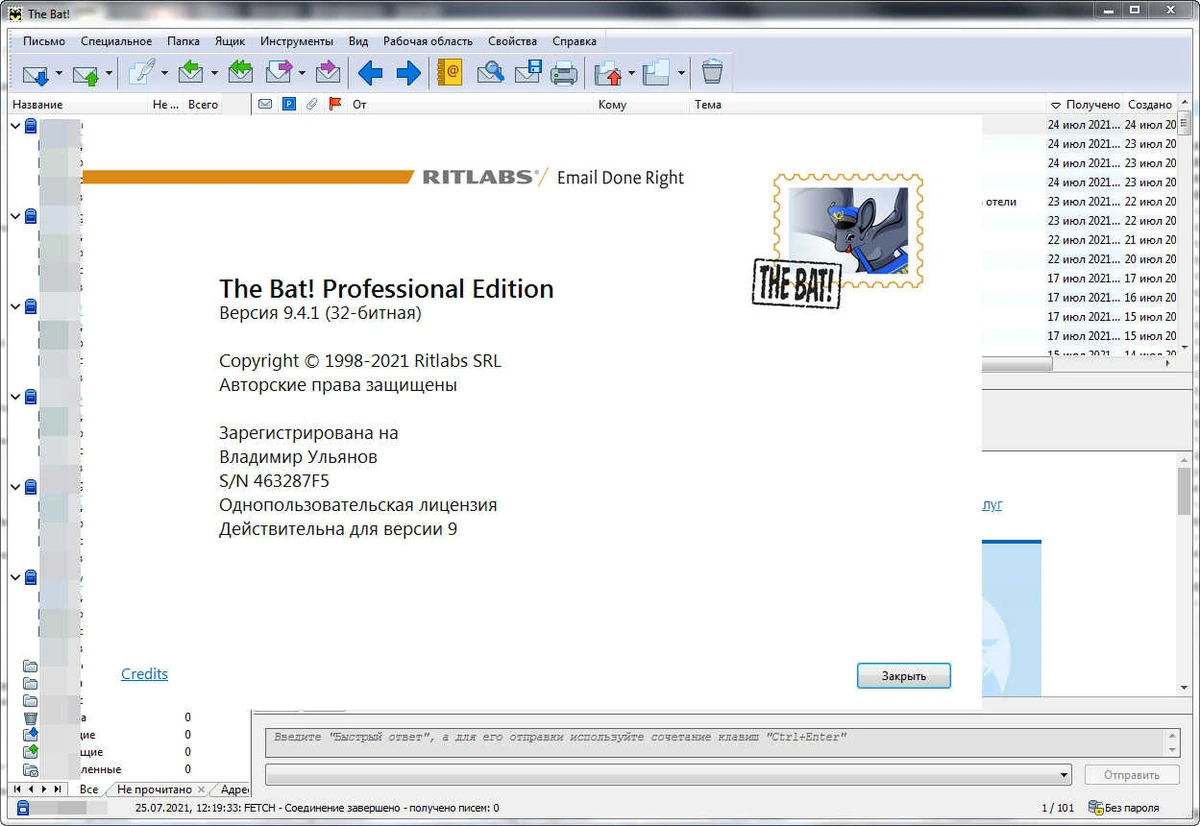Switch to the Все tab
Image resolution: width=1200 pixels, height=826 pixels.
[x=89, y=789]
